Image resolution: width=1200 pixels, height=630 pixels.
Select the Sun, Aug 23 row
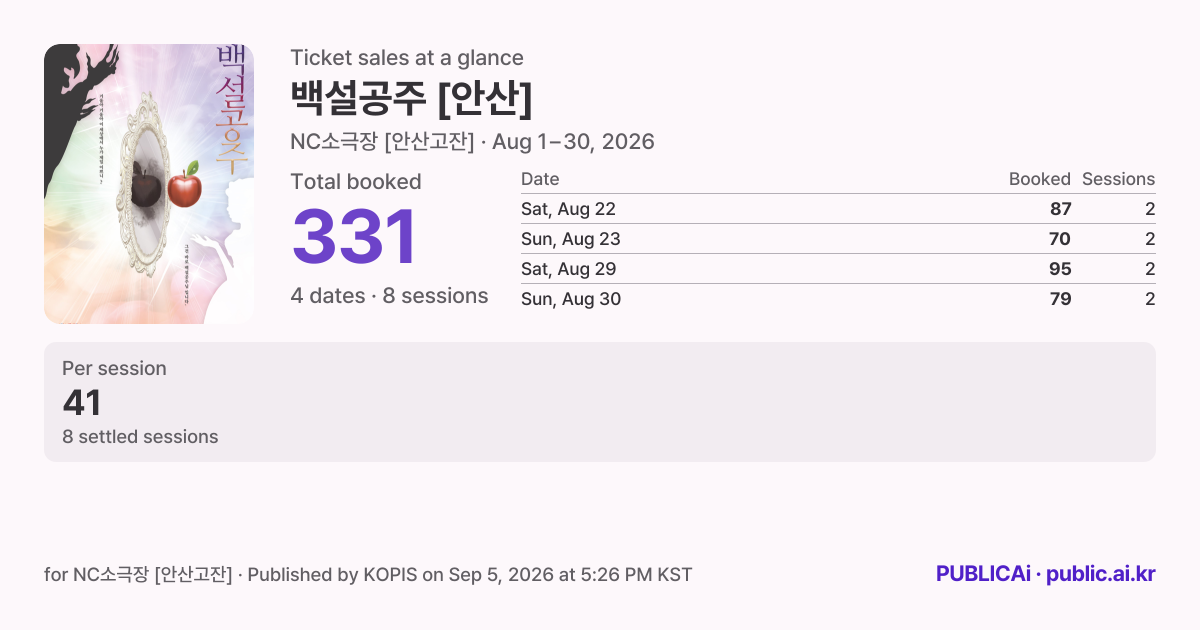coord(838,239)
